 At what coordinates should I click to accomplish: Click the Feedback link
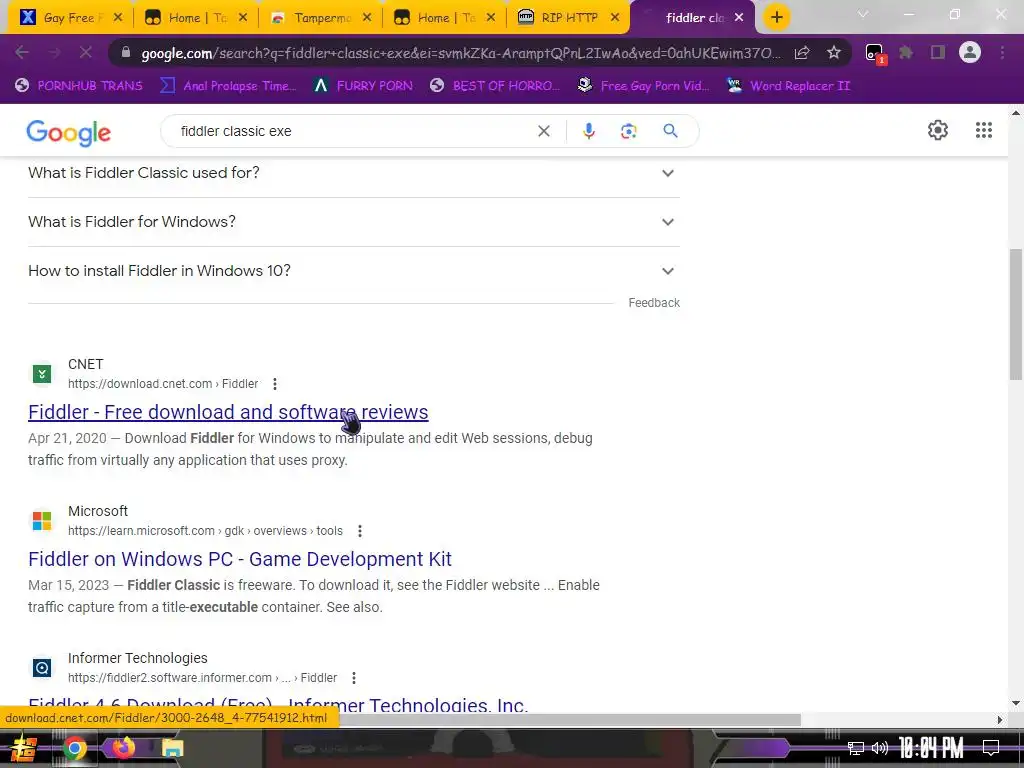tap(654, 303)
